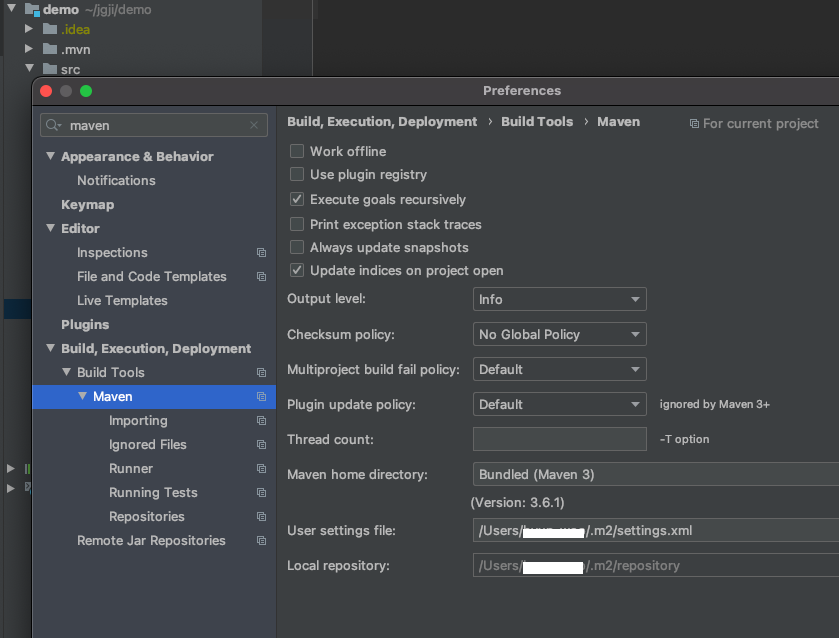Click the For current project icon

pyautogui.click(x=695, y=124)
